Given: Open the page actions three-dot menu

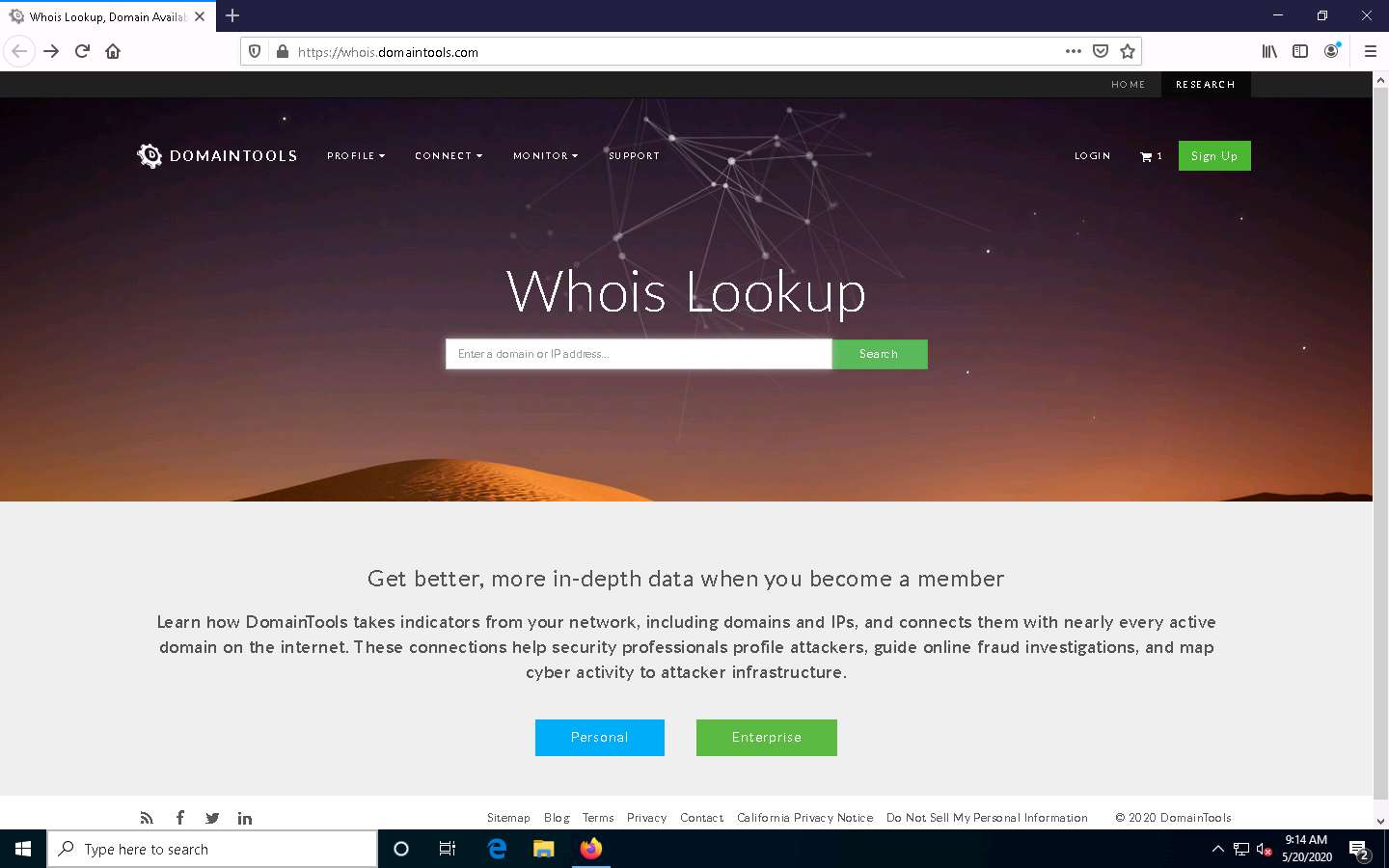Looking at the screenshot, I should 1073,51.
